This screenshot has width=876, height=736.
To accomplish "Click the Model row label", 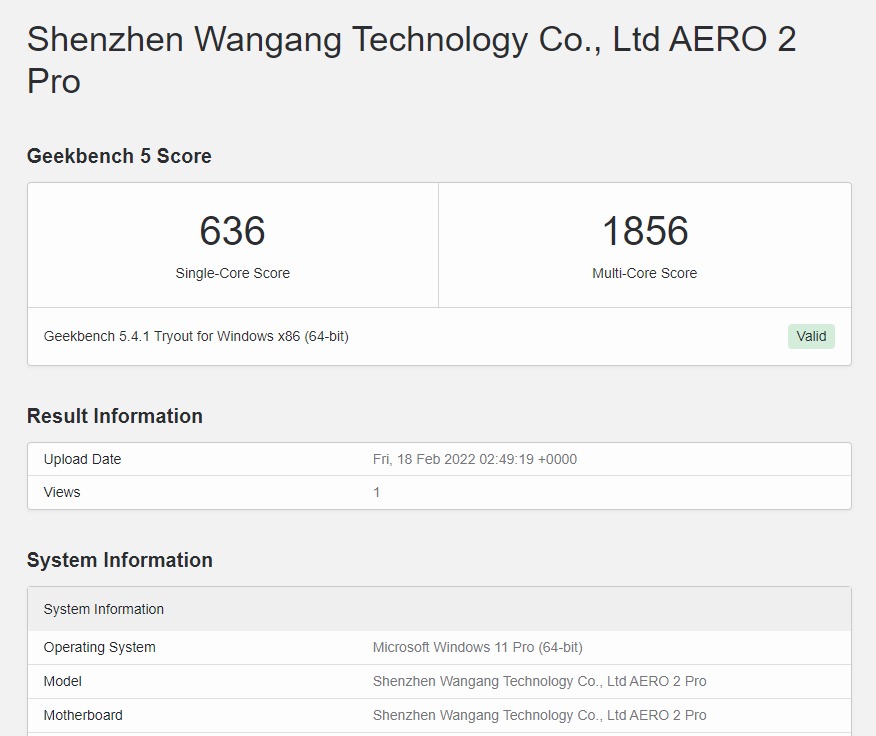I will point(63,681).
